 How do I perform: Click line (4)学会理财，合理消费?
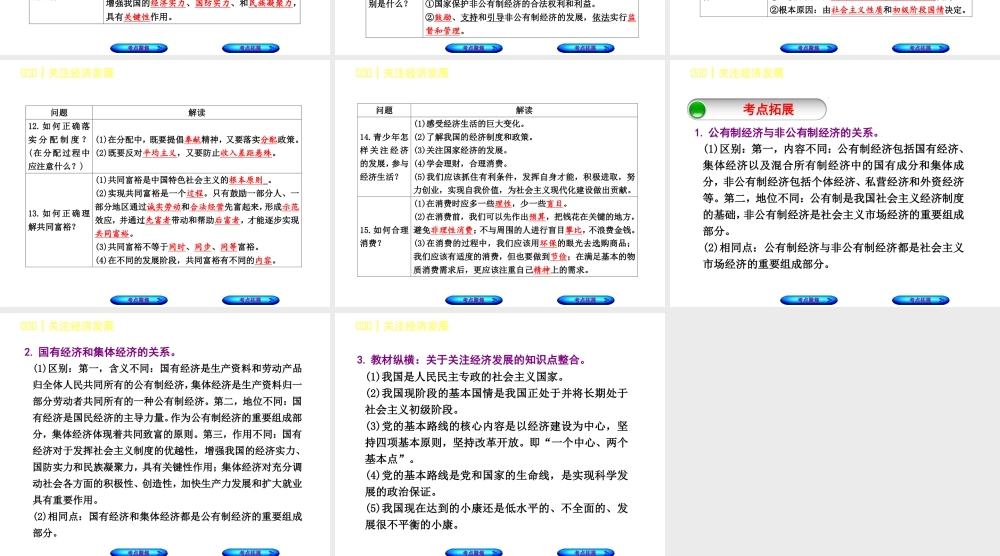coord(460,163)
